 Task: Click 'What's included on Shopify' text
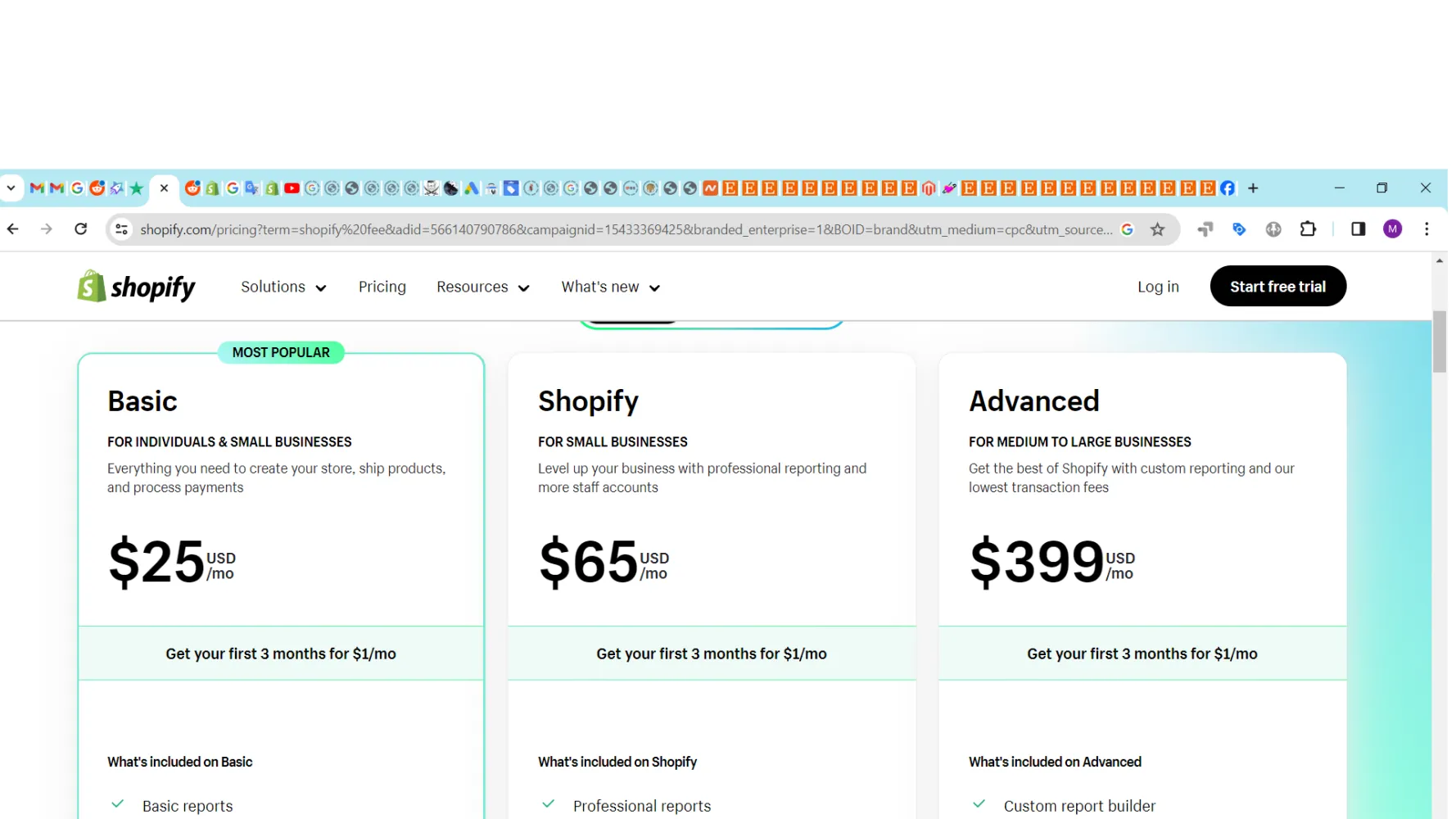tap(617, 762)
